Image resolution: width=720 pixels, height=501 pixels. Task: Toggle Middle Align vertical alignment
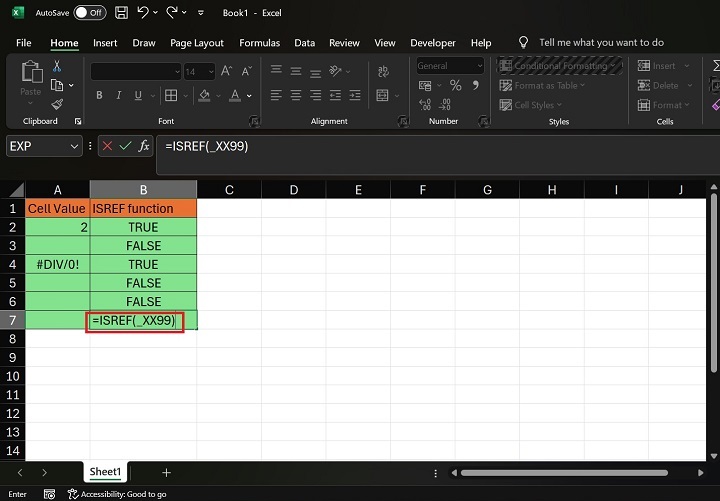[296, 71]
